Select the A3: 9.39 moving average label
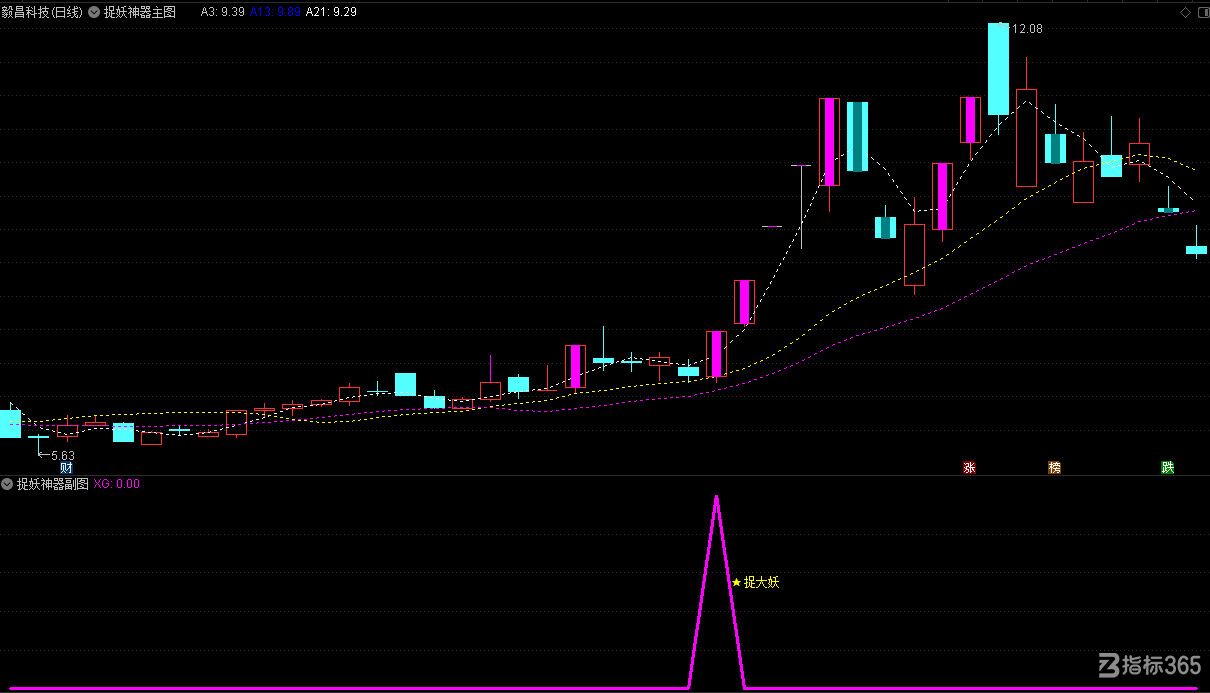This screenshot has height=693, width=1210. (x=223, y=12)
